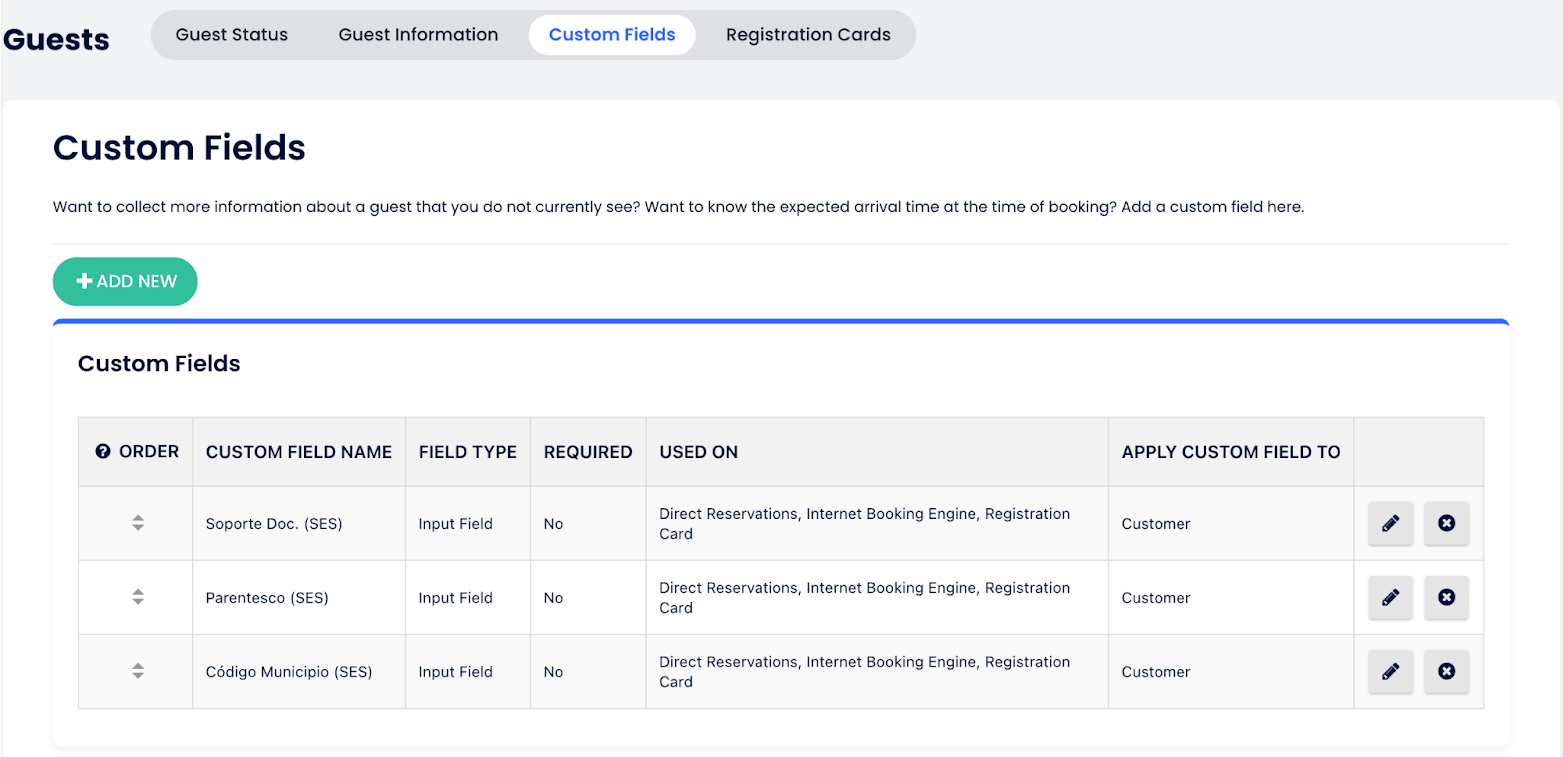This screenshot has width=1563, height=757.
Task: Click reorder arrows for Código Municipio row
Action: [138, 671]
